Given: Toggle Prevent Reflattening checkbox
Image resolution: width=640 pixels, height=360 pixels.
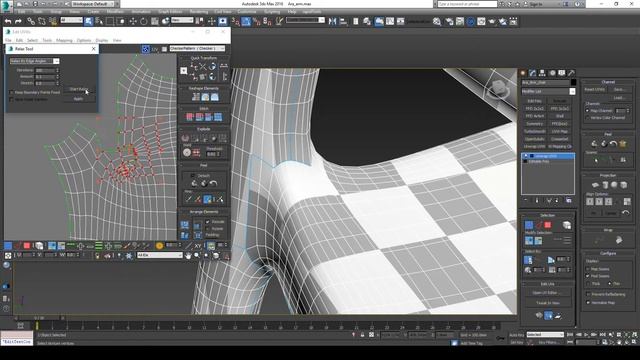Looking at the screenshot, I should coord(588,294).
